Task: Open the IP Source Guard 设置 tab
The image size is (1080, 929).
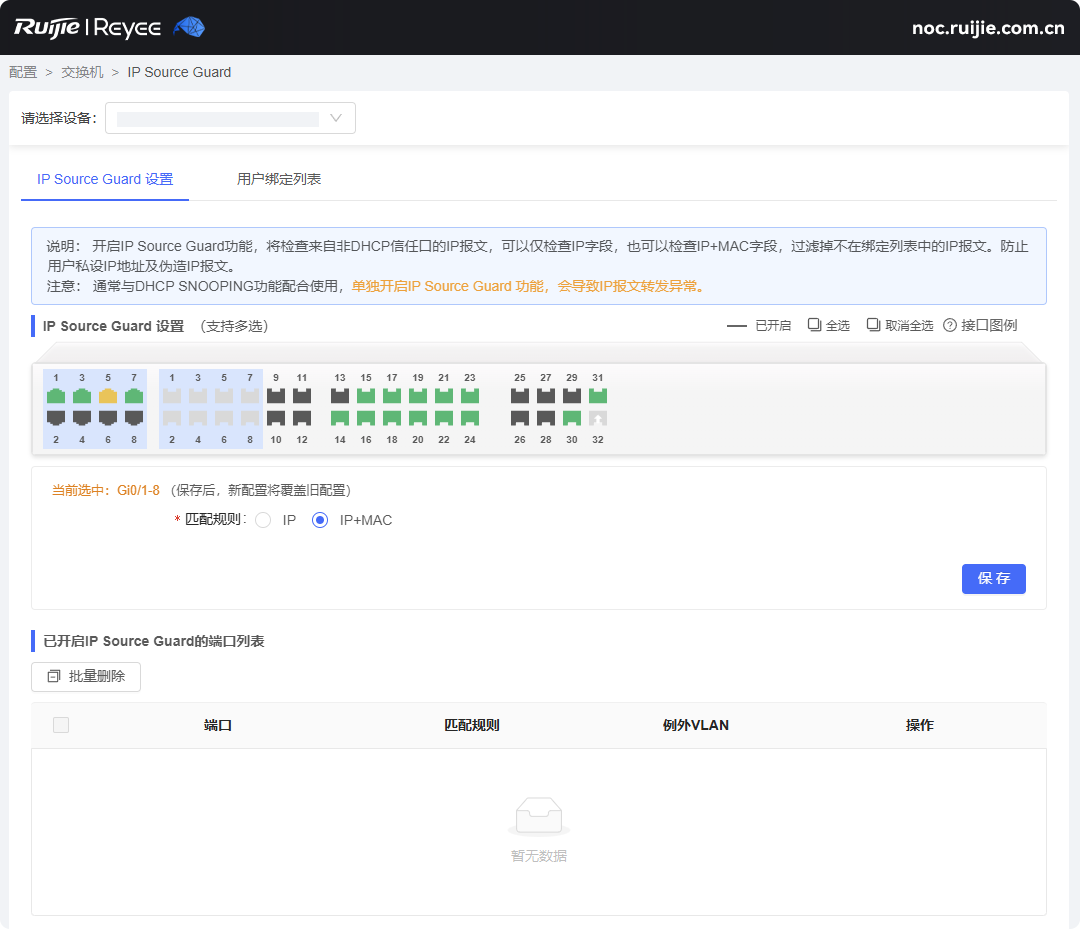Action: [105, 180]
